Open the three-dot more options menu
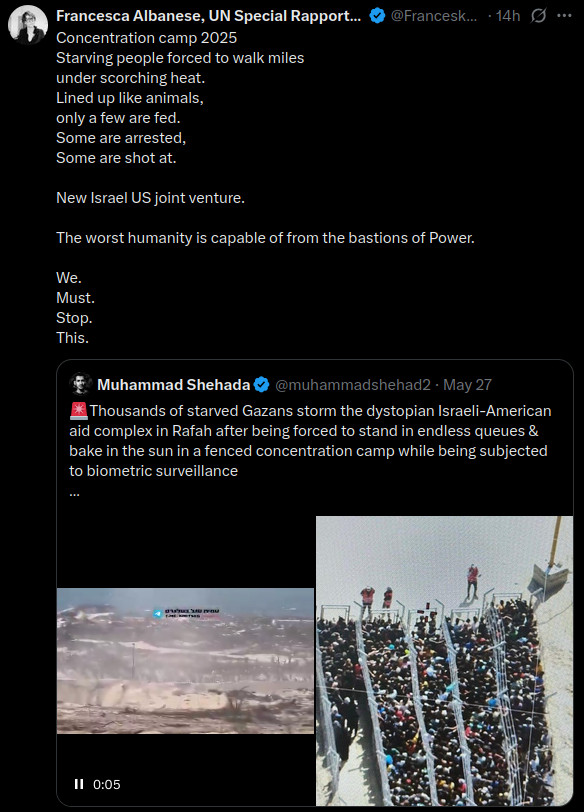This screenshot has width=584, height=812. [x=564, y=16]
